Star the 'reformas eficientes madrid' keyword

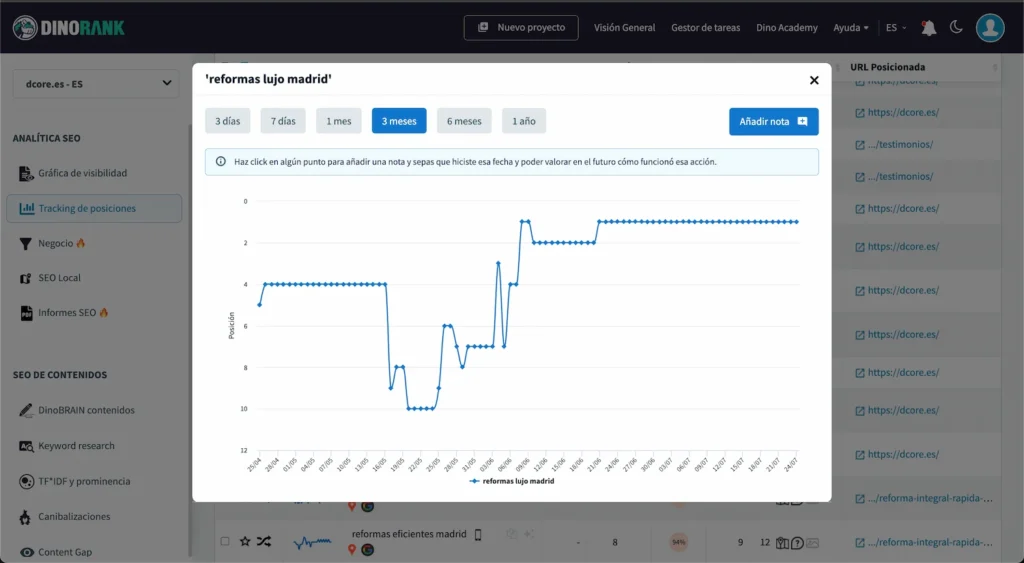coord(244,541)
